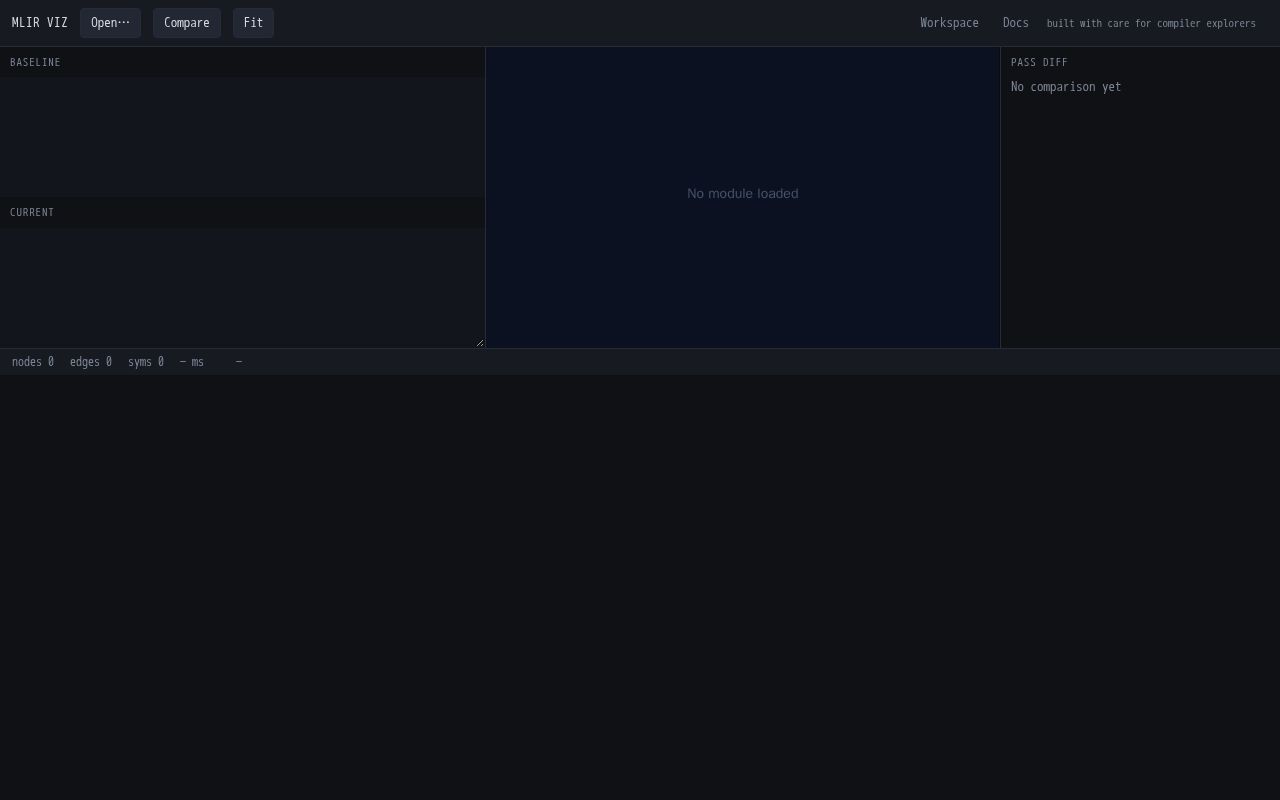This screenshot has width=1280, height=800.
Task: Click into the Baseline text area
Action: coord(242,137)
